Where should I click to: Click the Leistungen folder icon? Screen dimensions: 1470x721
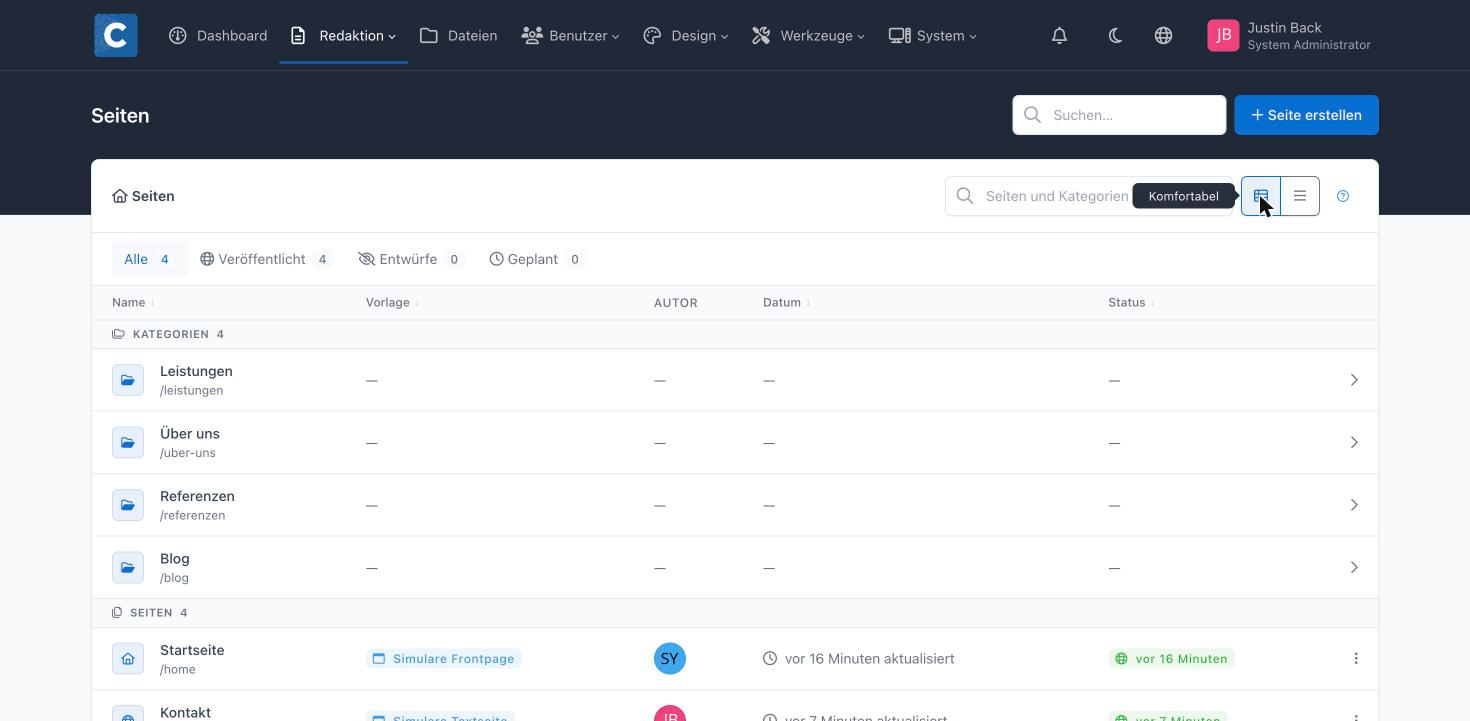[128, 380]
